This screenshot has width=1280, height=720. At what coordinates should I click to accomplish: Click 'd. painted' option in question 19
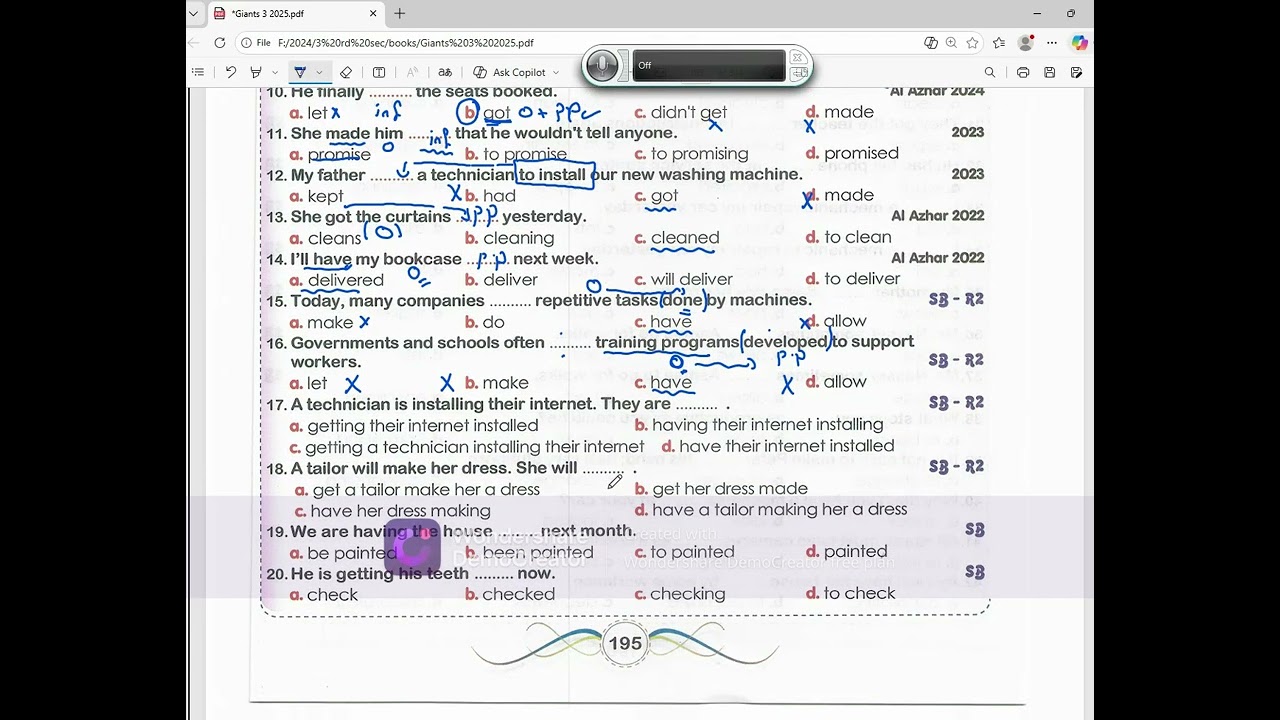tap(847, 552)
